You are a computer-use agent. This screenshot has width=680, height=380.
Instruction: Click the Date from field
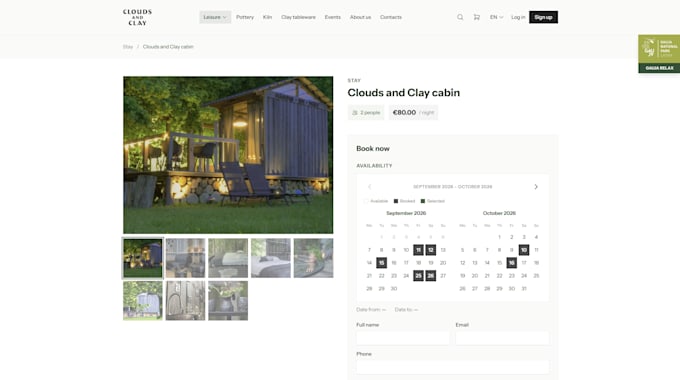[x=371, y=310]
